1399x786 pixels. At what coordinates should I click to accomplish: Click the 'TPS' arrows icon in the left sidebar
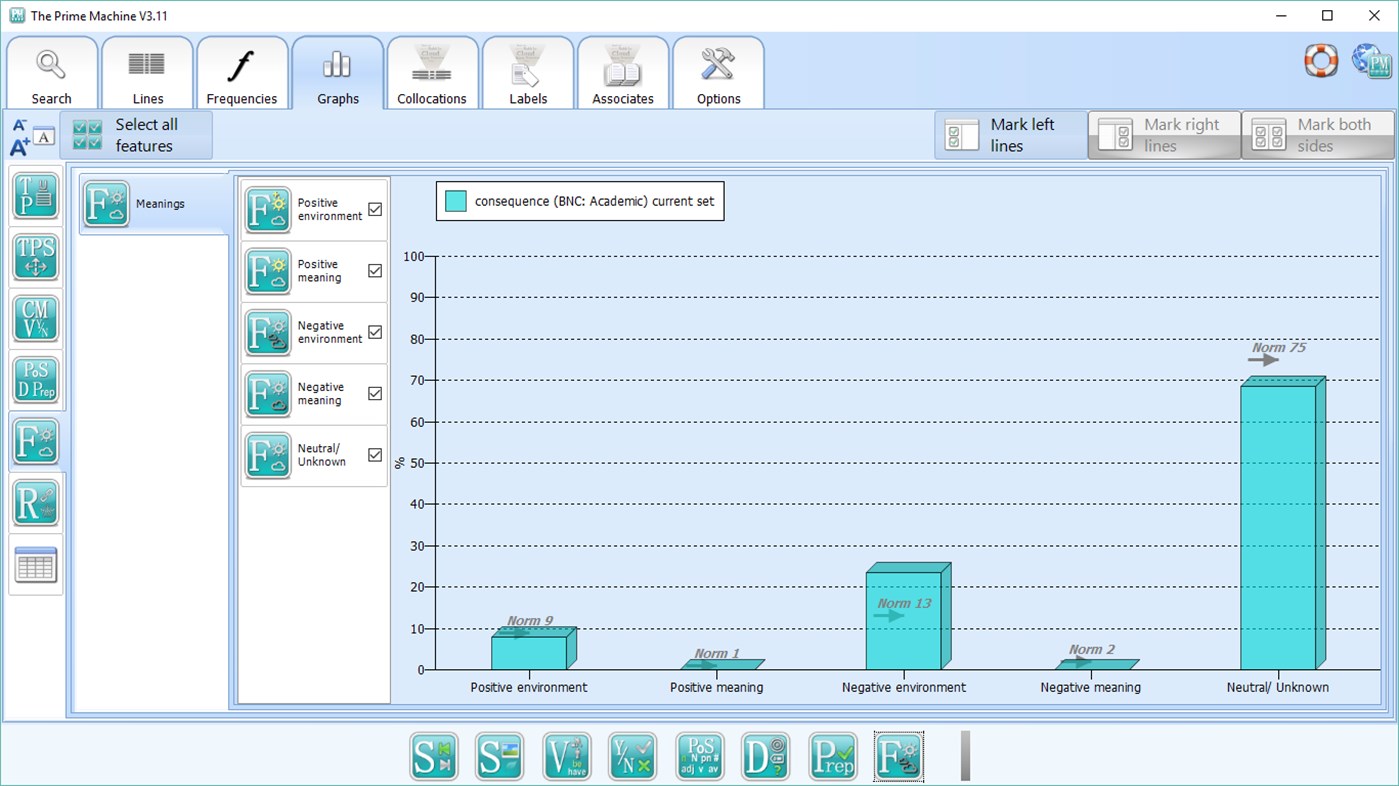36,257
